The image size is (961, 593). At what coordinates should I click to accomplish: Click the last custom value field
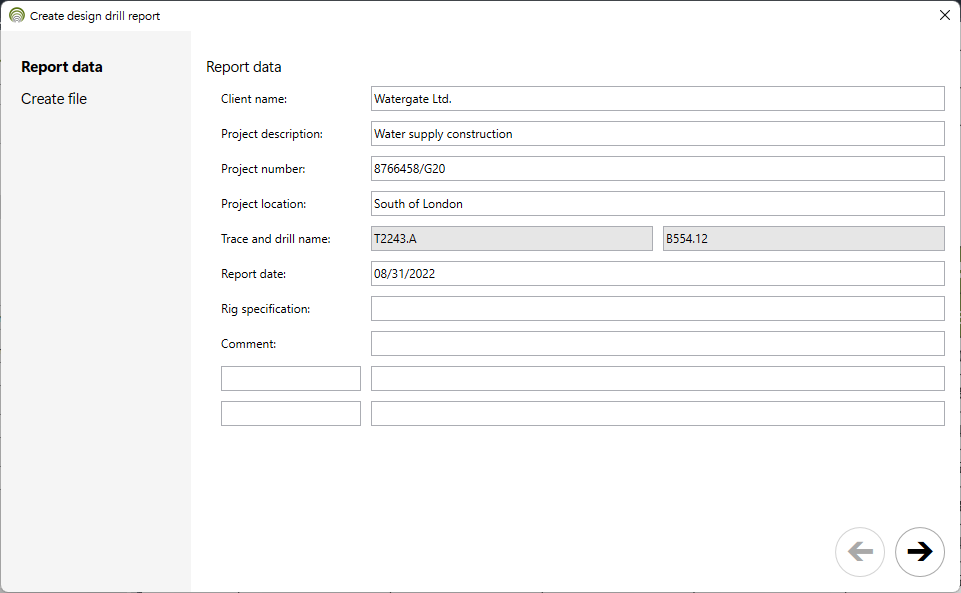tap(658, 413)
